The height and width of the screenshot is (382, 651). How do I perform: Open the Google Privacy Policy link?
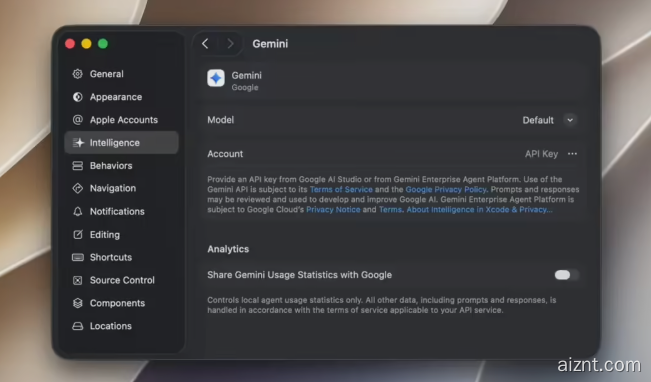(446, 189)
